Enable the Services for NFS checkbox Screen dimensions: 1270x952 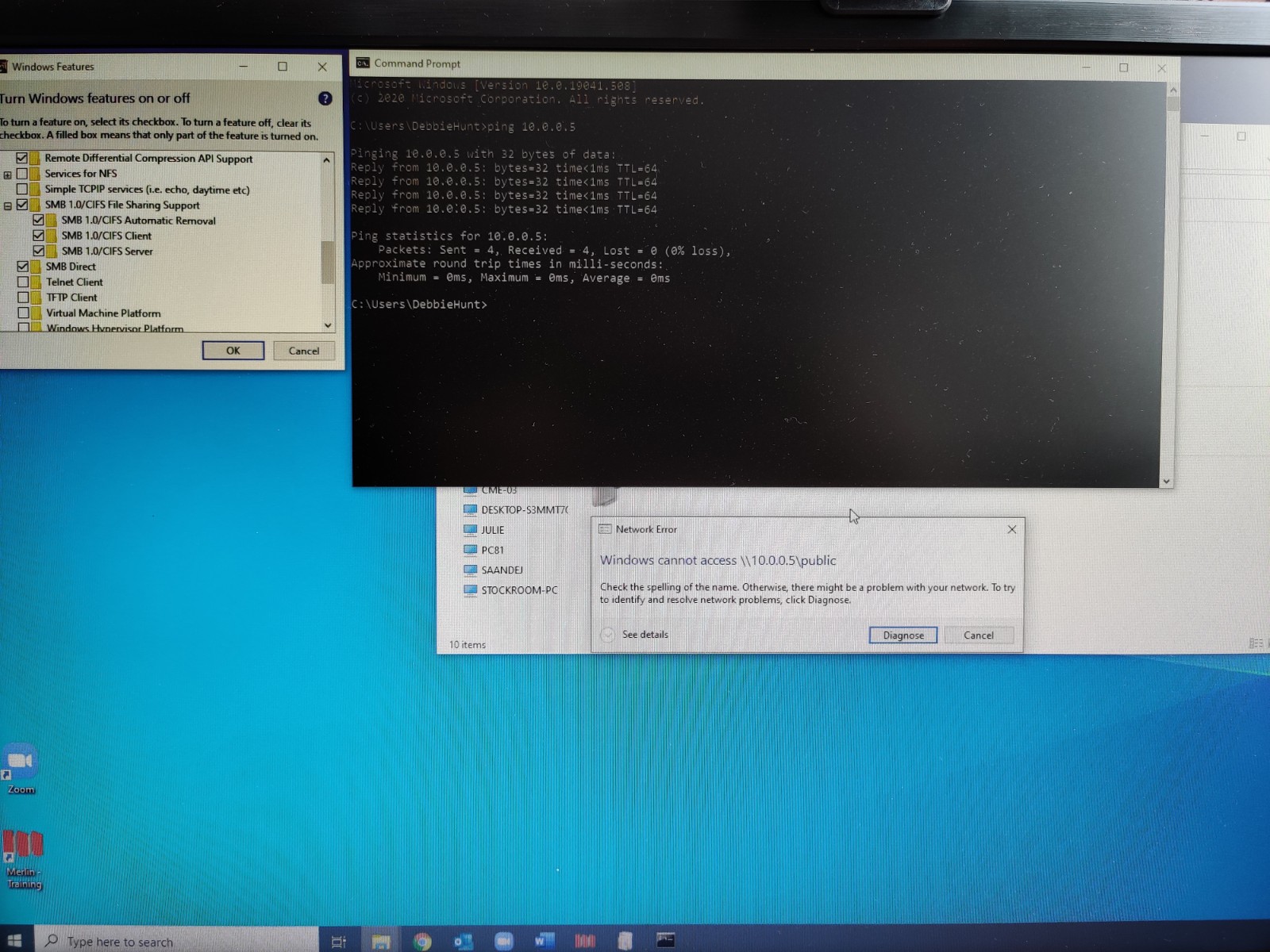22,174
